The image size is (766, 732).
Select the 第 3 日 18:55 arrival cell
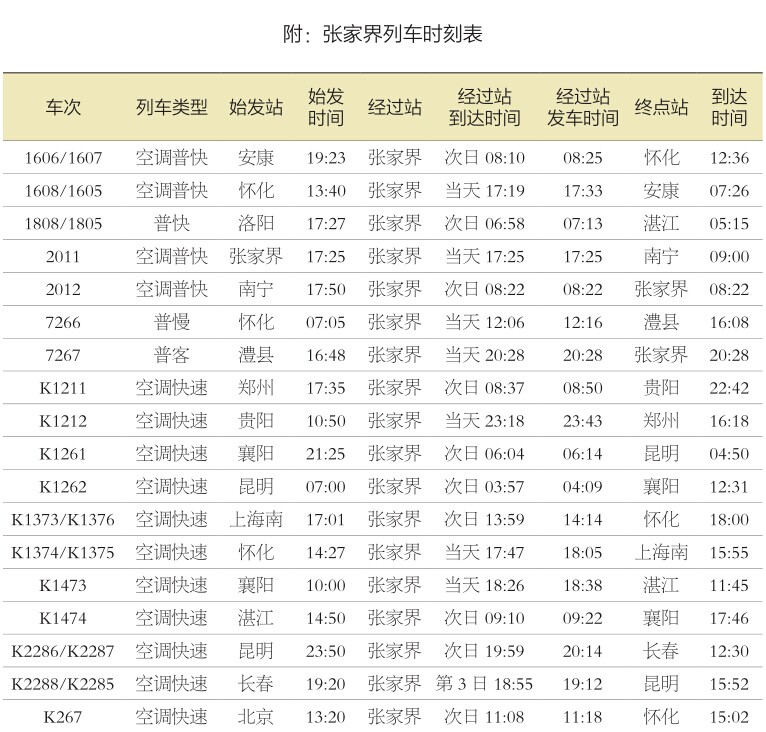(x=484, y=685)
